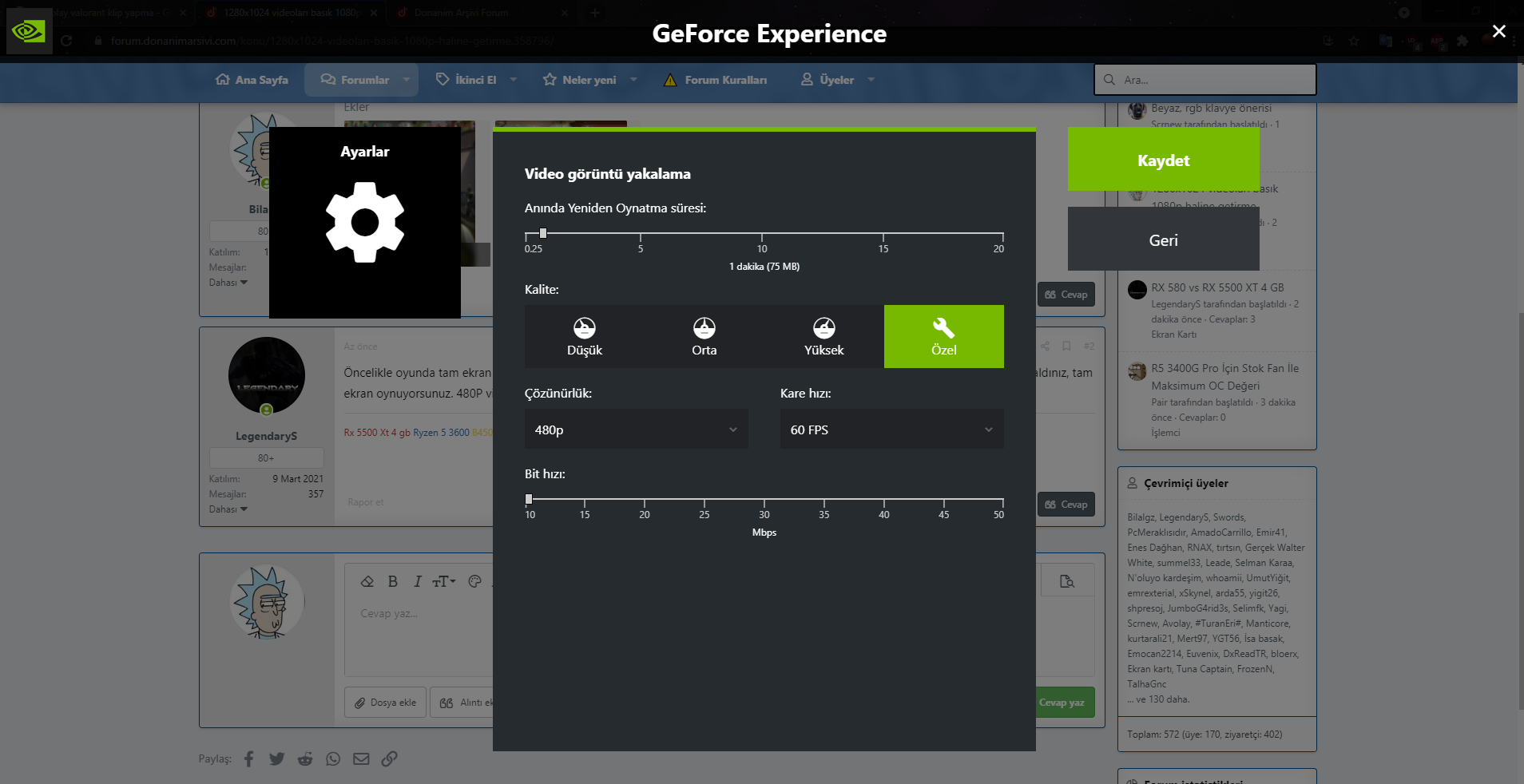The width and height of the screenshot is (1524, 784).
Task: Select Orta quality preset
Action: coord(704,336)
